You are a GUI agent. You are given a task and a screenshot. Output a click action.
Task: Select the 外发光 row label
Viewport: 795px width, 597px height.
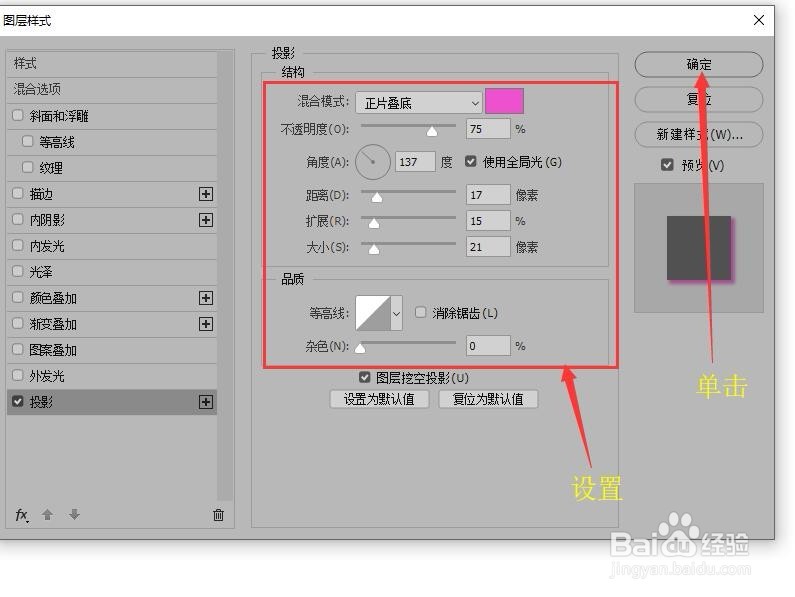pyautogui.click(x=47, y=376)
